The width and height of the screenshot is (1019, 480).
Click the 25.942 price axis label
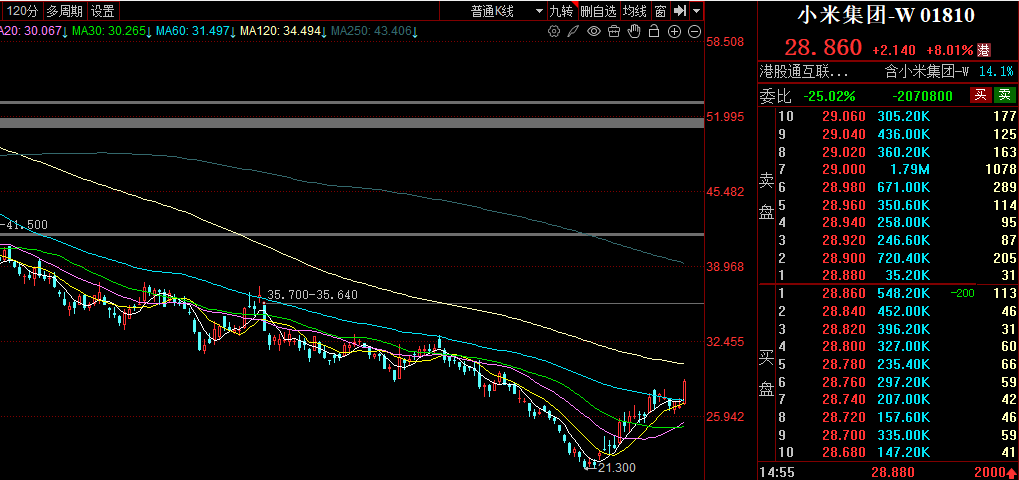pyautogui.click(x=725, y=416)
